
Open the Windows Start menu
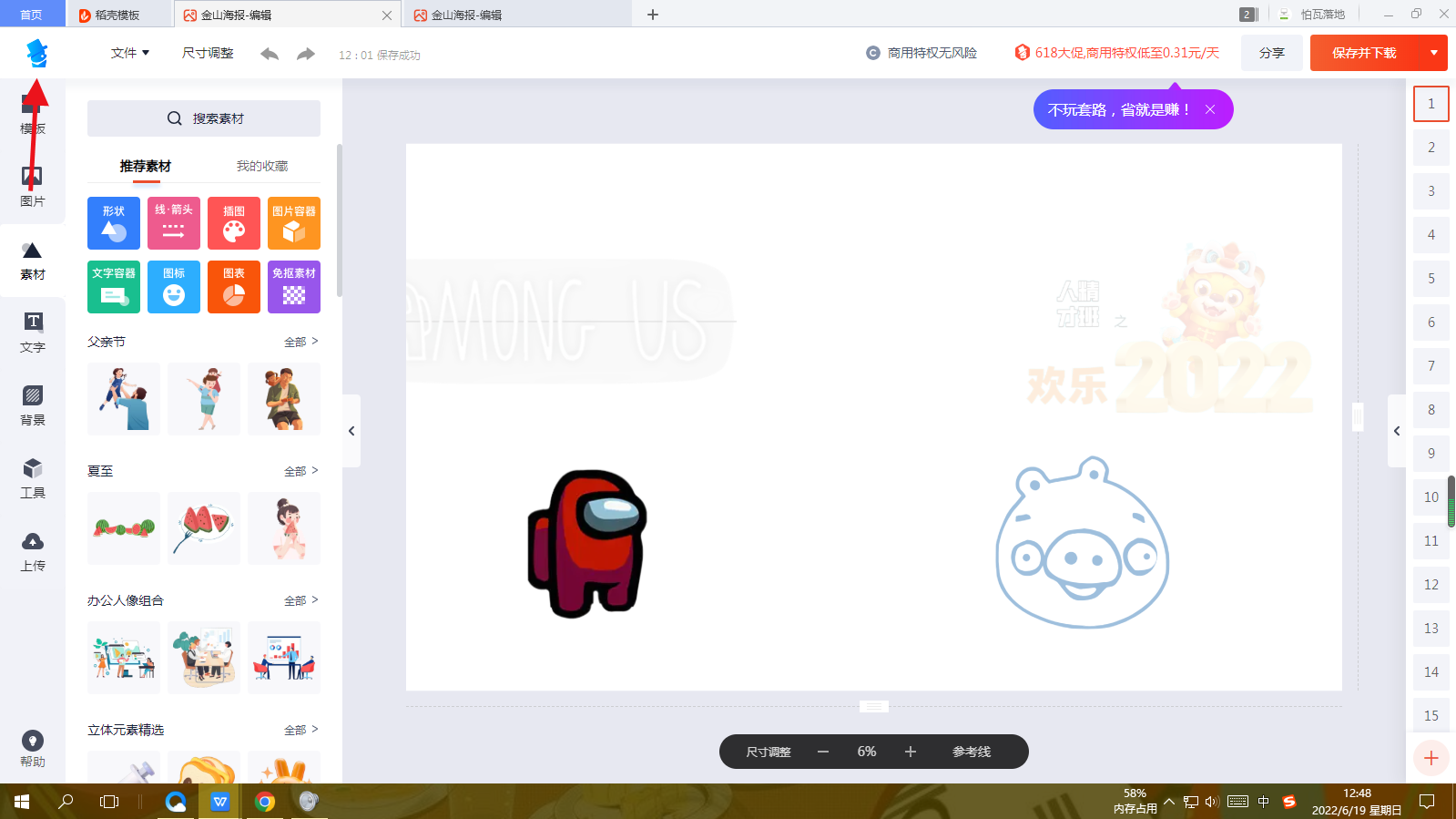[22, 802]
